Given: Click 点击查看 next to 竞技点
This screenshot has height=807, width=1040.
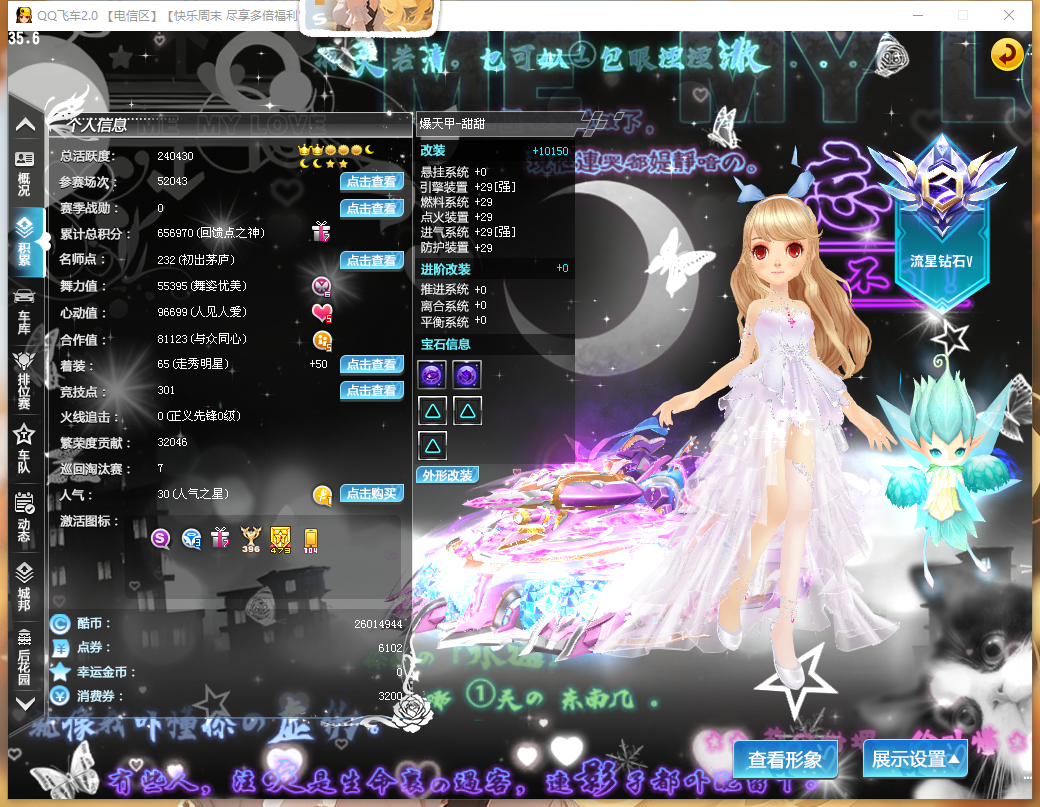Looking at the screenshot, I should click(372, 391).
